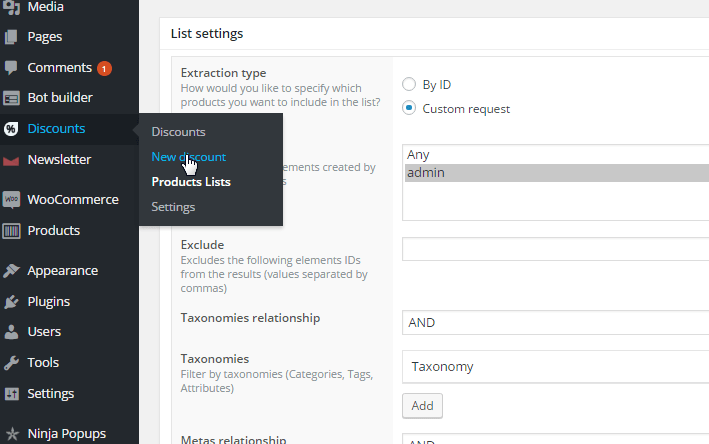Click the Taxonomies relationship label

click(250, 318)
